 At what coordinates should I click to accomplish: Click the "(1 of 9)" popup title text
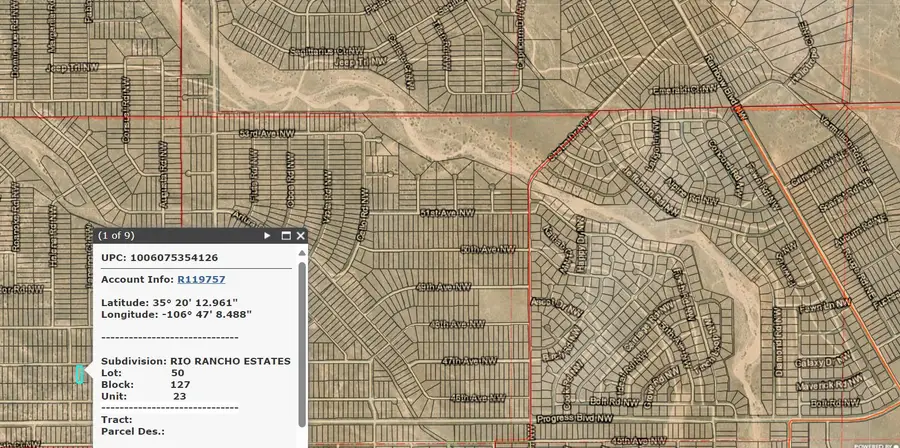(116, 236)
